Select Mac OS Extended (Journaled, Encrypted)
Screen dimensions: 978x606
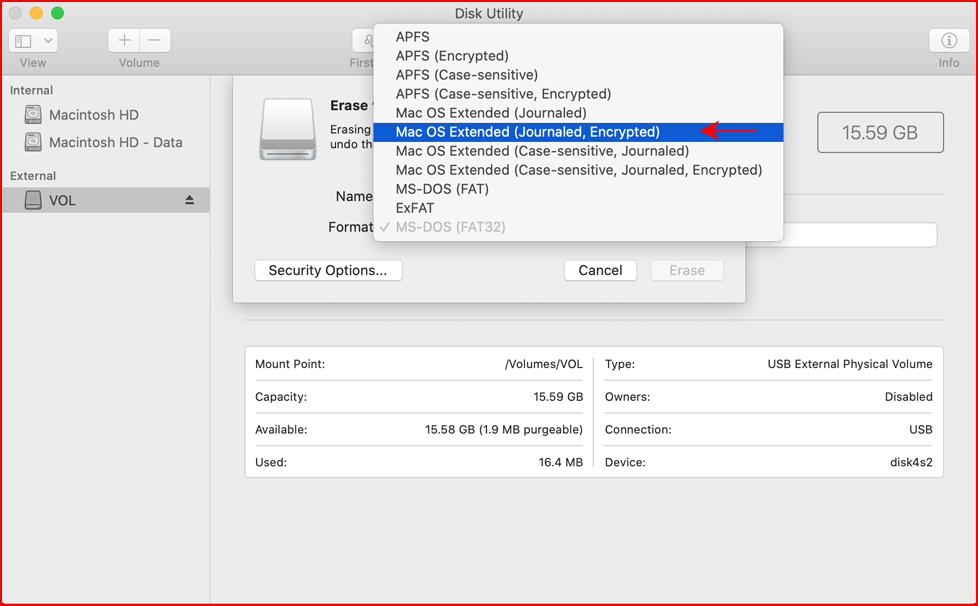(x=578, y=132)
